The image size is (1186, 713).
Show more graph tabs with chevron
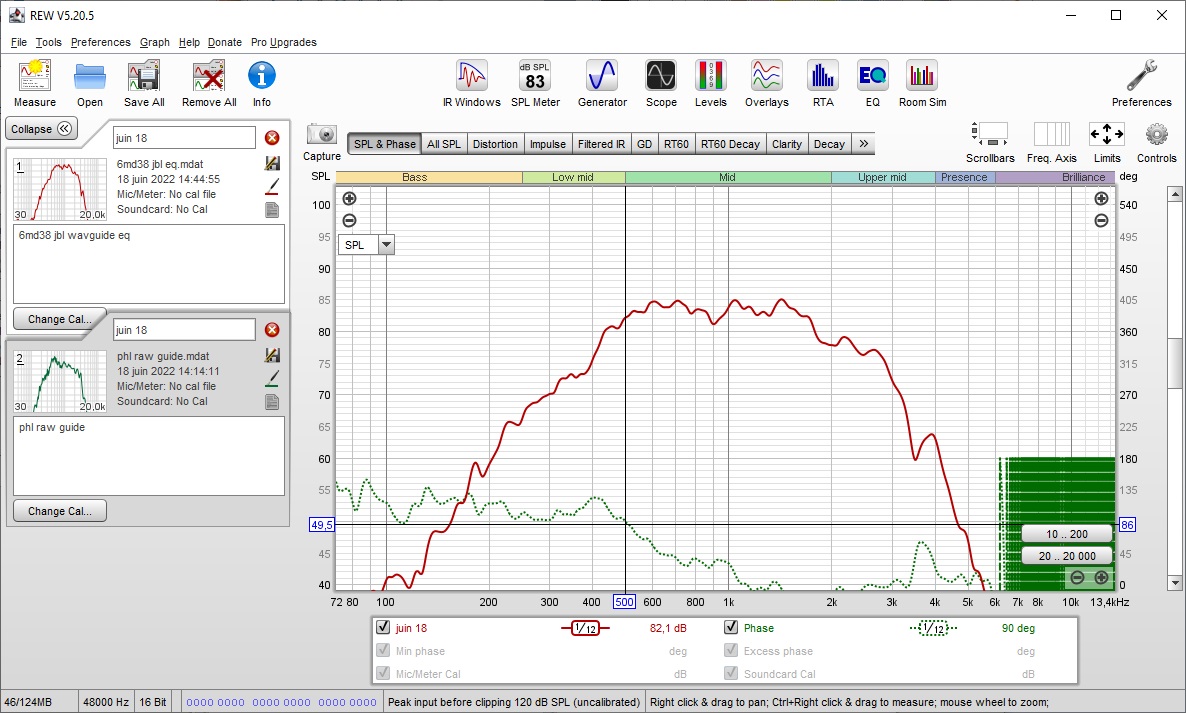(x=863, y=144)
